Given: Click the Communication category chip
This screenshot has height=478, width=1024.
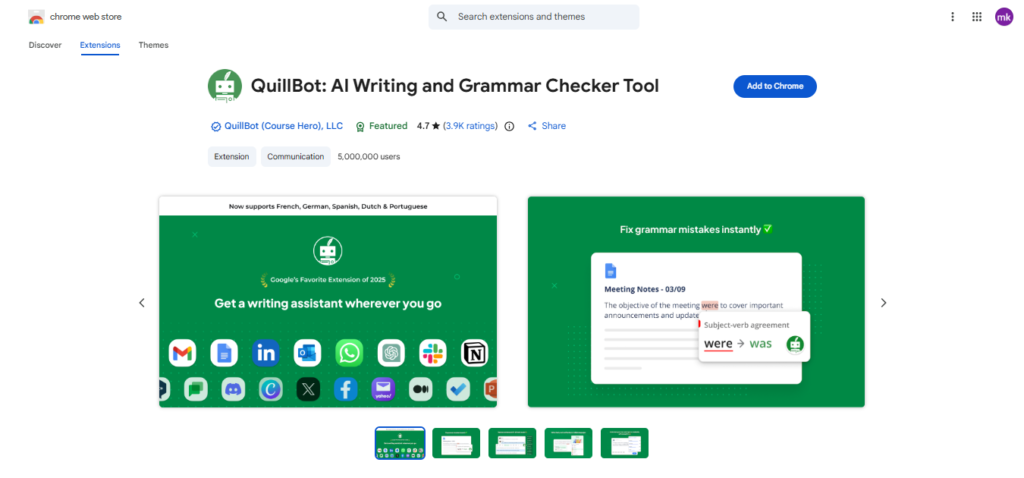Looking at the screenshot, I should pos(296,157).
